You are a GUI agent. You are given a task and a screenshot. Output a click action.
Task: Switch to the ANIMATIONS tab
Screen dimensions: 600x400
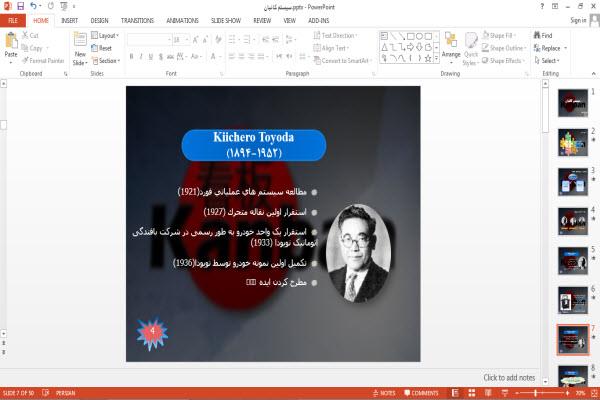tap(183, 21)
